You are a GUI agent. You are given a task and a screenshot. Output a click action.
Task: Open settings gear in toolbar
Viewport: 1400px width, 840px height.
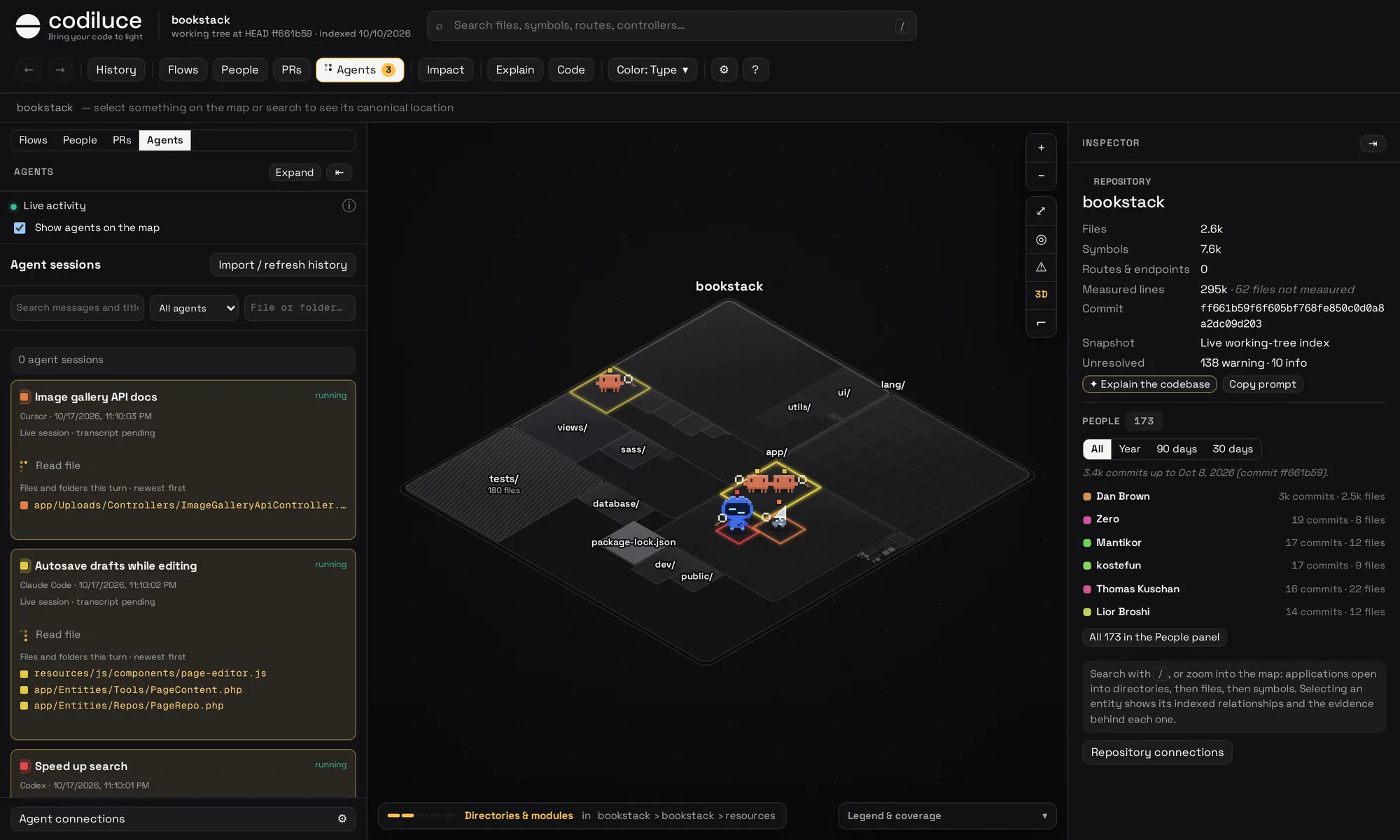(724, 70)
